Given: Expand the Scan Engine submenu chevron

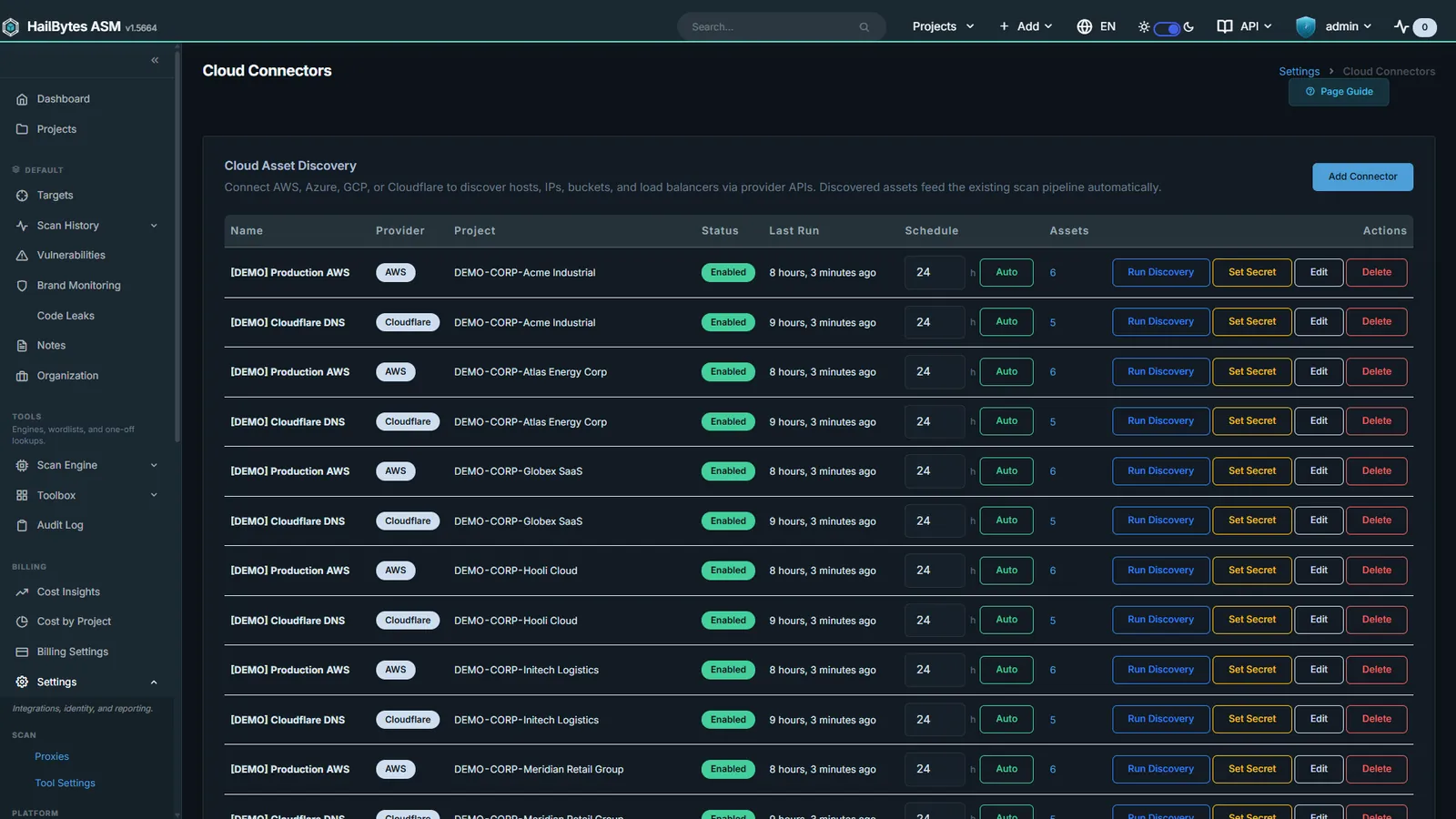Looking at the screenshot, I should [154, 465].
